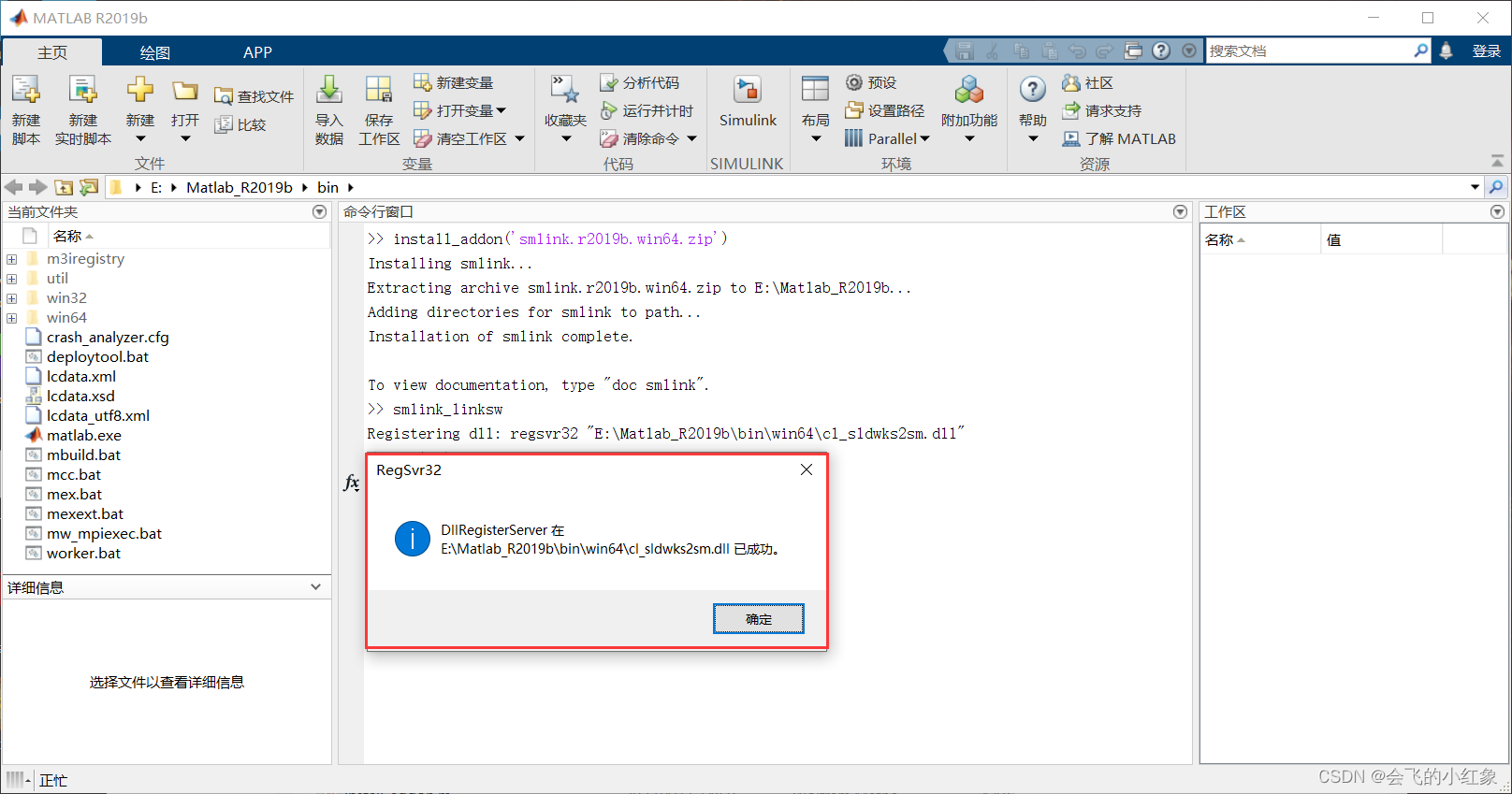Click New Variable (新建变量)
Viewport: 1512px width, 794px height.
[454, 82]
